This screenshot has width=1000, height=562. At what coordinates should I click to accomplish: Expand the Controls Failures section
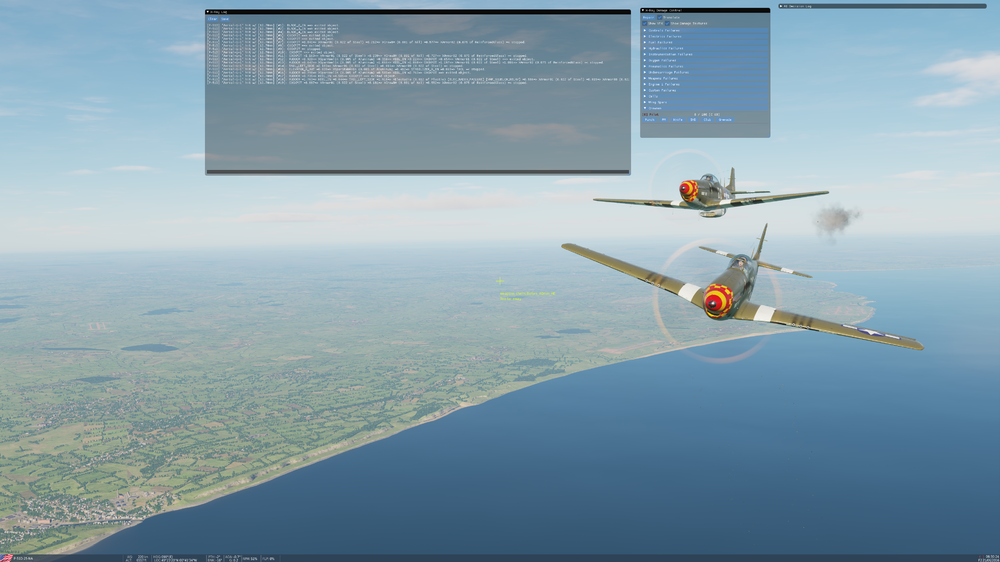705,31
